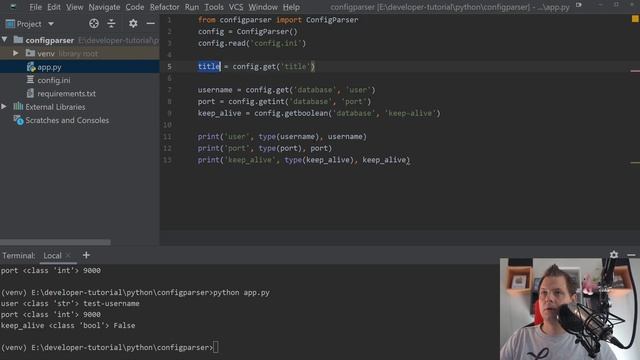Screen dimensions: 640x360
Task: Click the configparser root folder icon
Action: click(18, 40)
